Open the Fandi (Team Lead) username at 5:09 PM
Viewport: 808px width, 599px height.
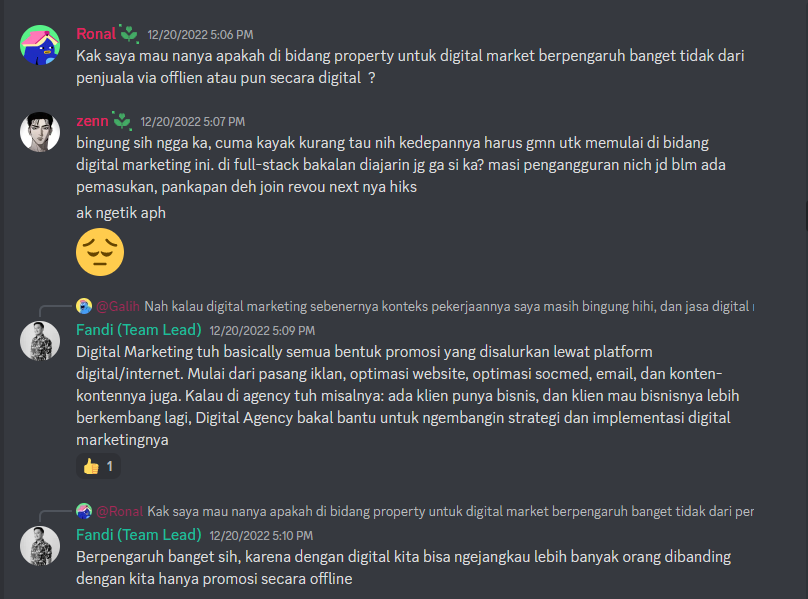coord(139,330)
